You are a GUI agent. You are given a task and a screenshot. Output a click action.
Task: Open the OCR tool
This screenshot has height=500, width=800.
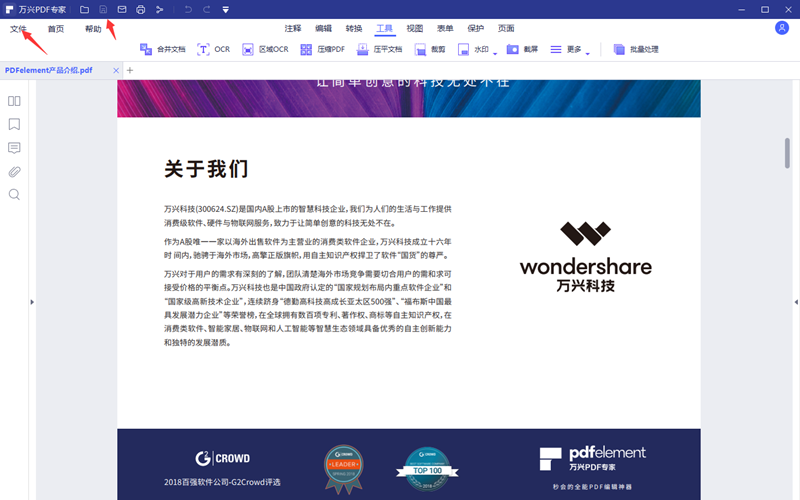coord(213,49)
